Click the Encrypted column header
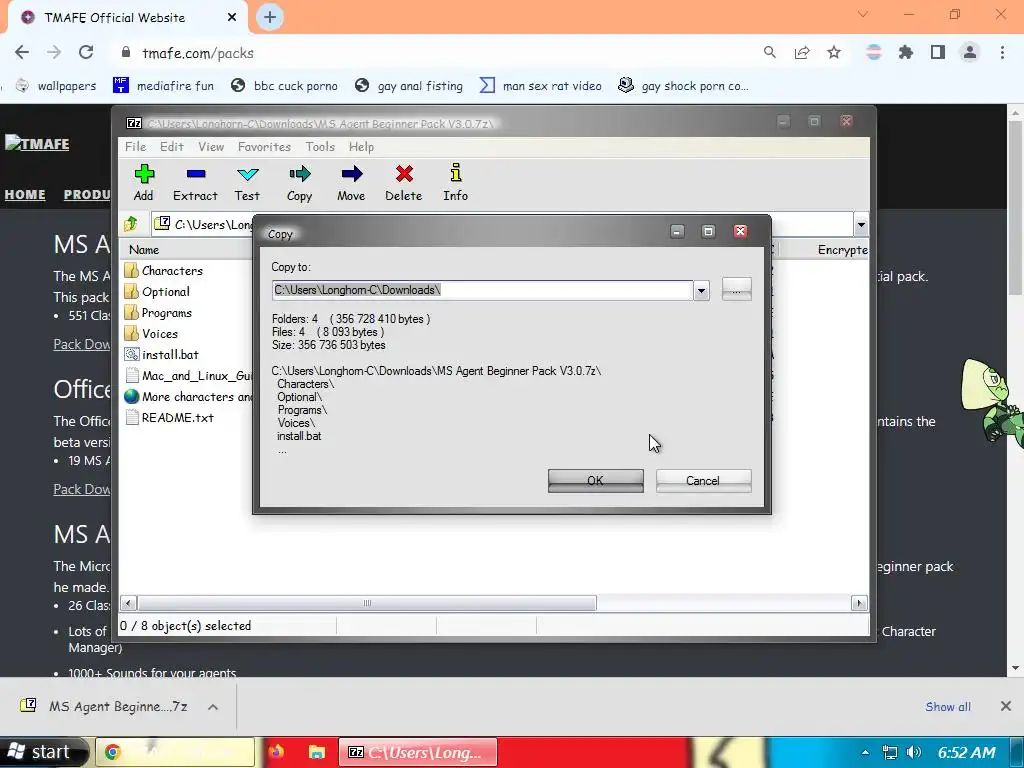Viewport: 1024px width, 768px height. point(842,249)
